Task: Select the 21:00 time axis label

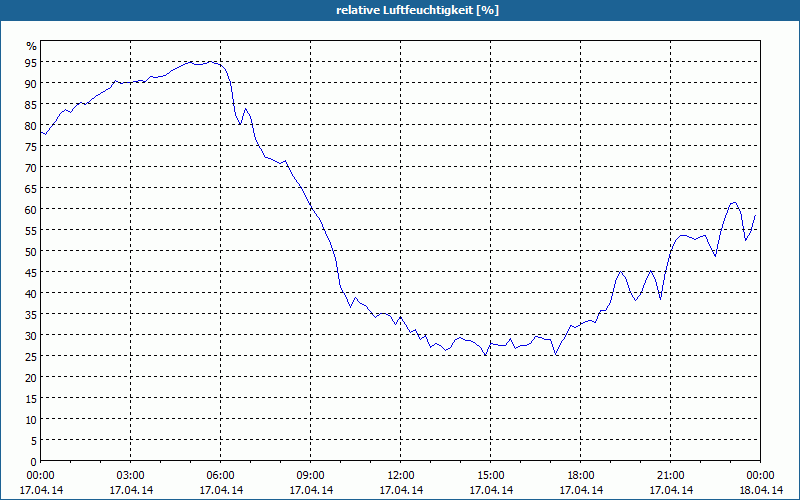Action: [x=670, y=476]
